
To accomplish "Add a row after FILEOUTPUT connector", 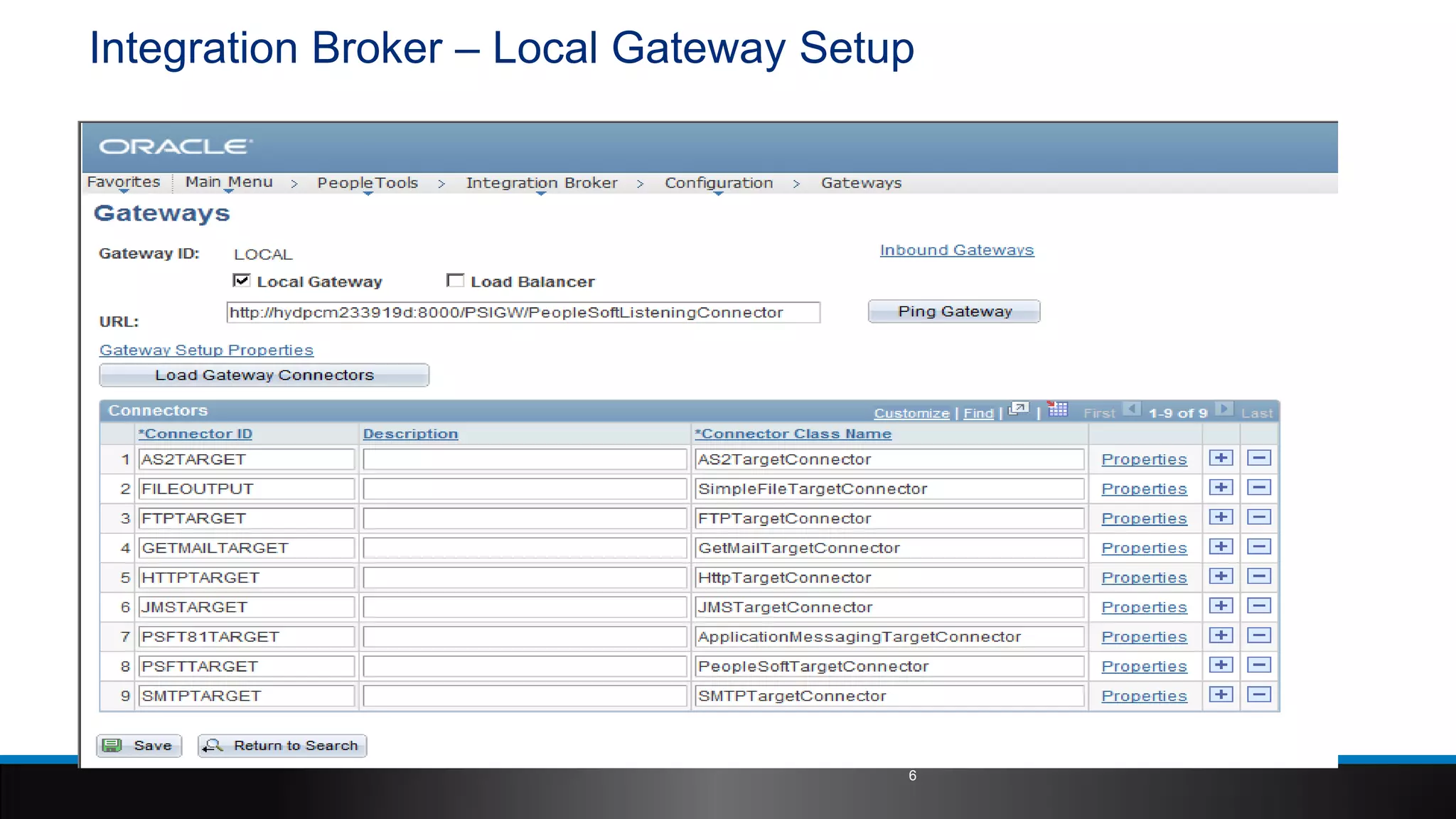I will click(x=1221, y=488).
